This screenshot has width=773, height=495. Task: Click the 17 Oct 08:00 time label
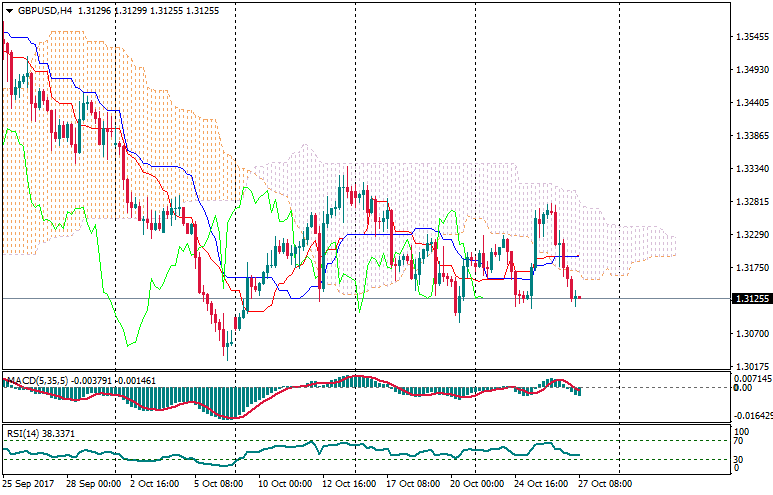point(412,483)
